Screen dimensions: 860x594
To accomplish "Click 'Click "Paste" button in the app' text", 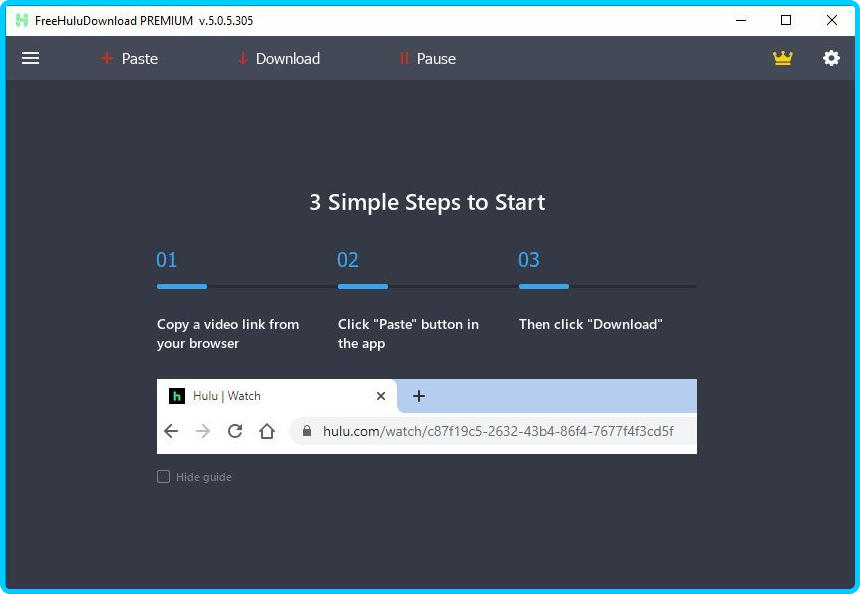I will [x=409, y=333].
